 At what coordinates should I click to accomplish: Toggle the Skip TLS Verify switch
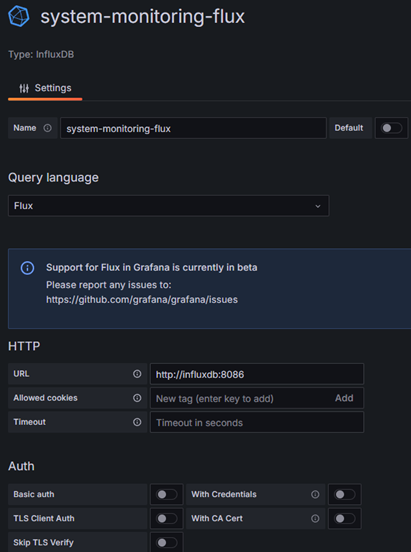pos(167,542)
